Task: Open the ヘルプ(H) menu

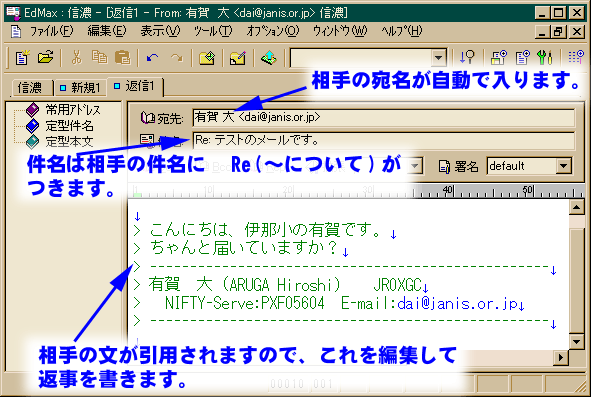Action: 401,31
